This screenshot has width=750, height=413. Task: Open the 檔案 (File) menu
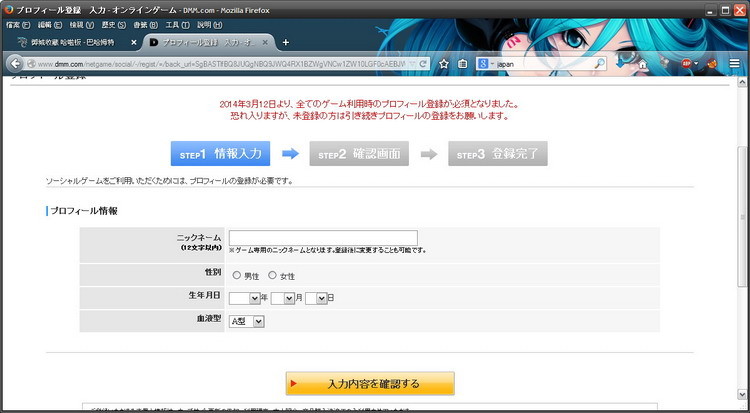[18, 25]
